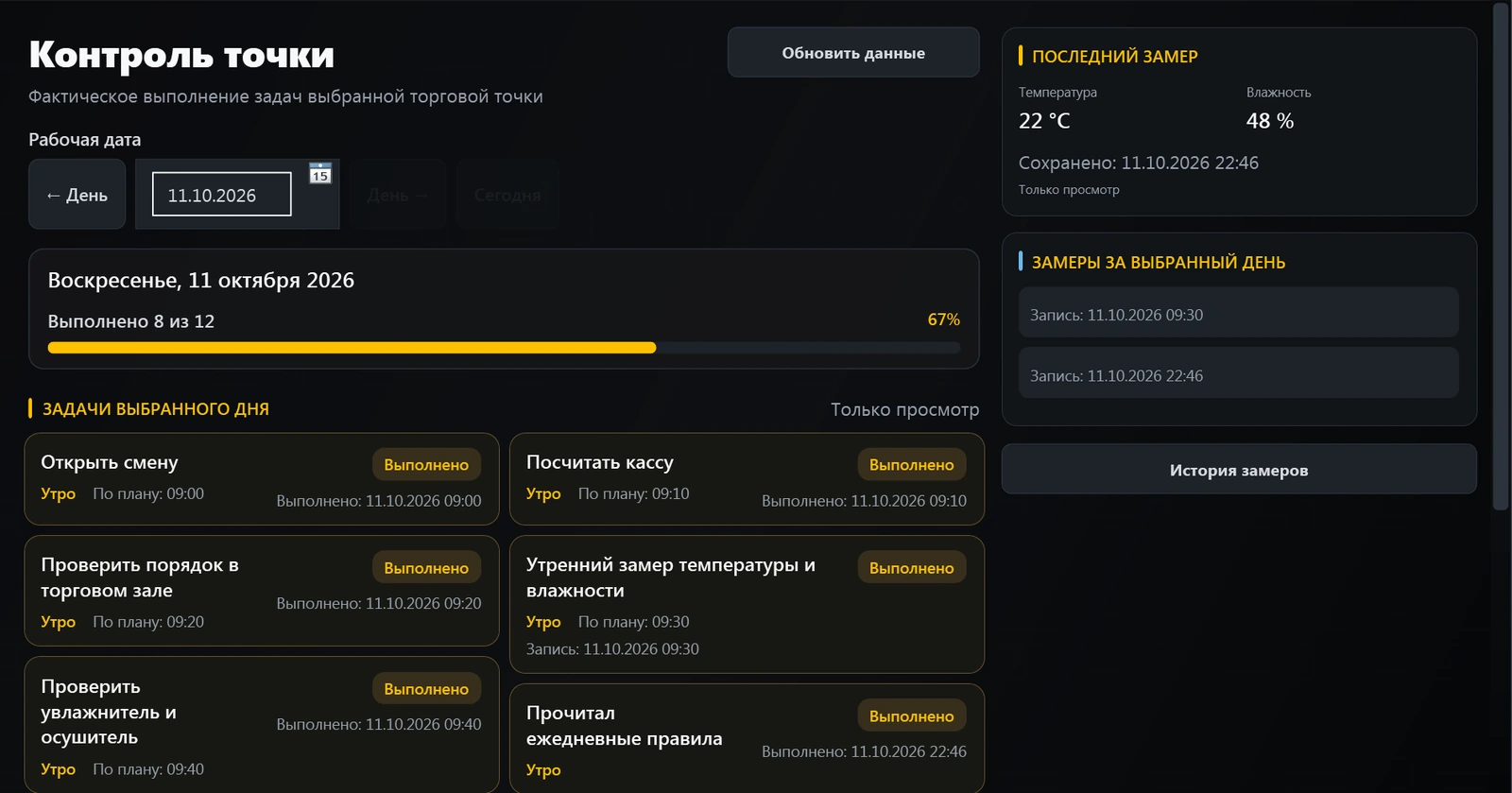The image size is (1512, 793).
Task: Click Выполнено badge on Прочитал правила card
Action: [x=912, y=716]
